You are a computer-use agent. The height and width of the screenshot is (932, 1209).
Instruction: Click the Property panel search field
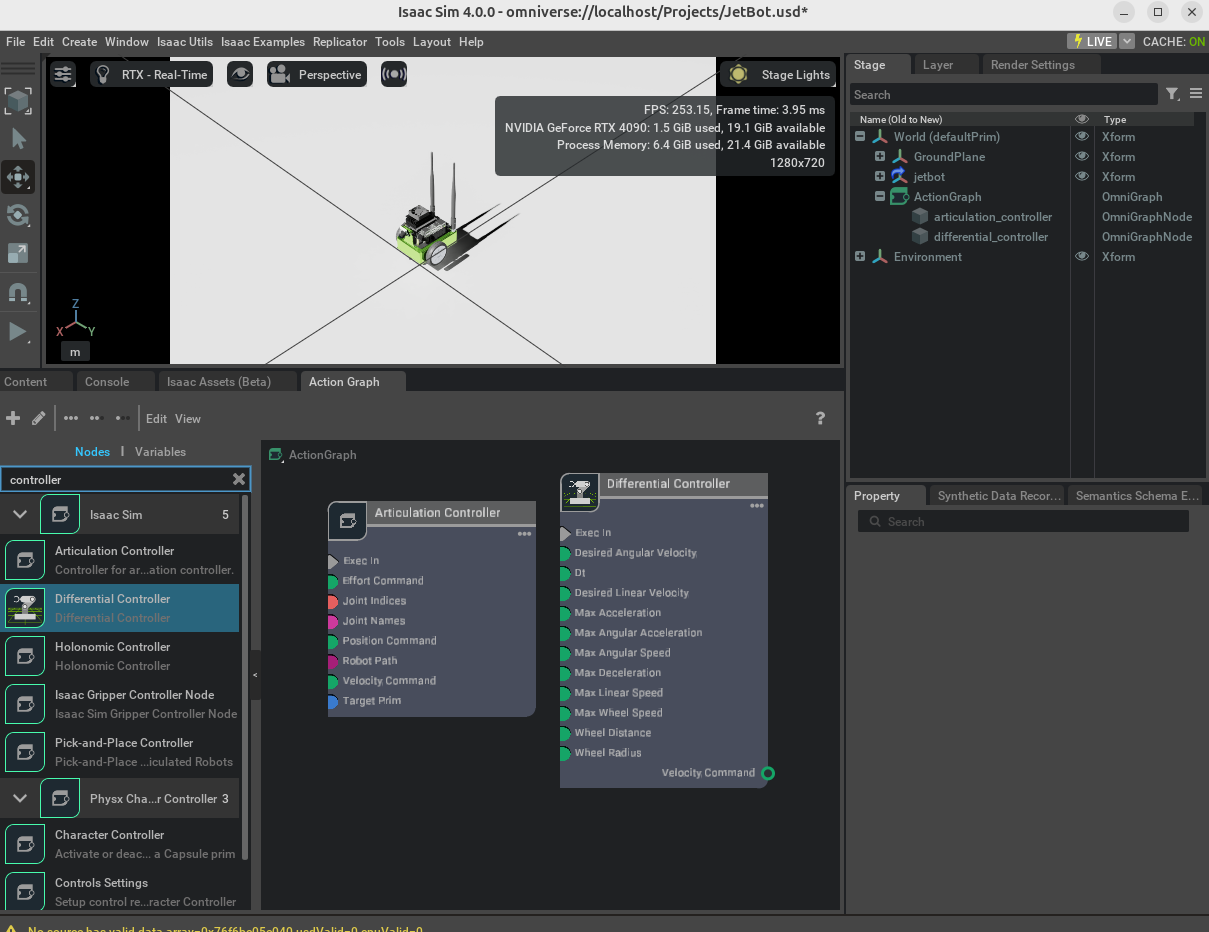[1023, 522]
